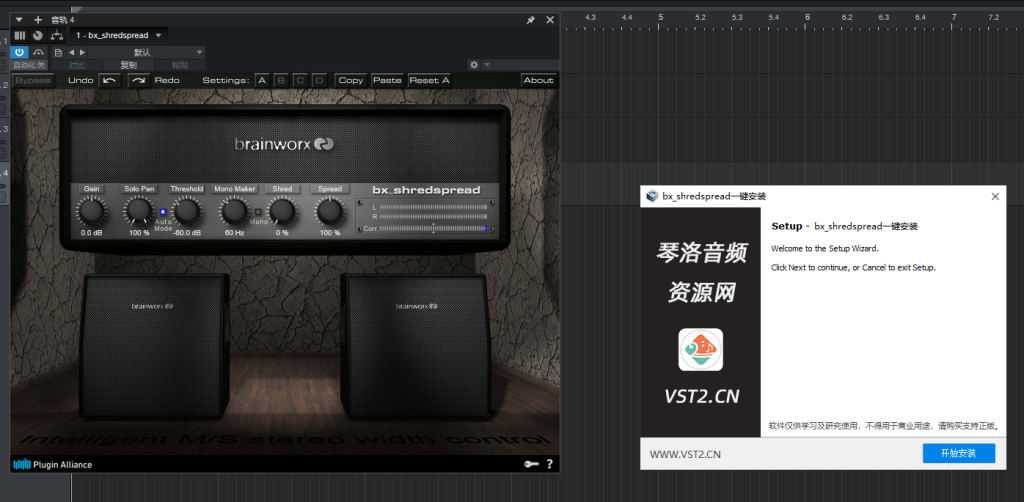Click the Threshold value -60.0 dB field
Image resolution: width=1024 pixels, height=502 pixels.
click(187, 232)
